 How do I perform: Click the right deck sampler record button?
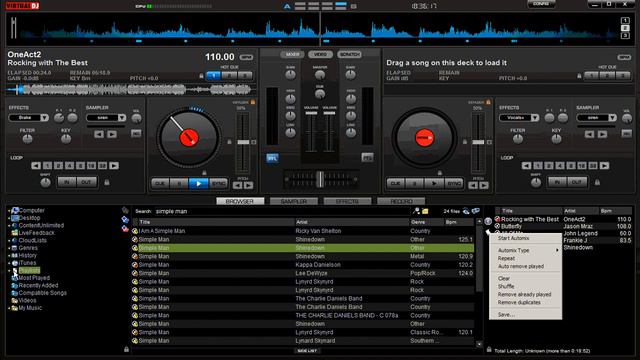click(x=627, y=134)
